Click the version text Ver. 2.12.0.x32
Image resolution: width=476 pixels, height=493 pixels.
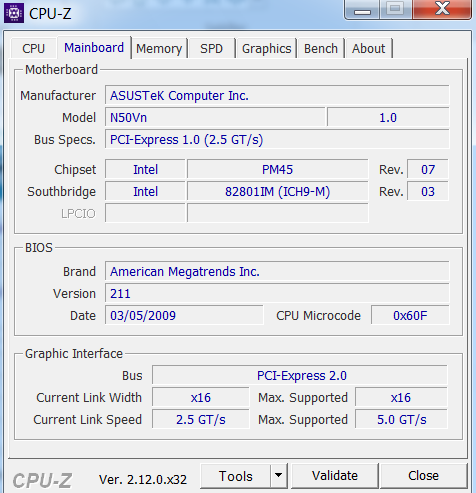[143, 479]
